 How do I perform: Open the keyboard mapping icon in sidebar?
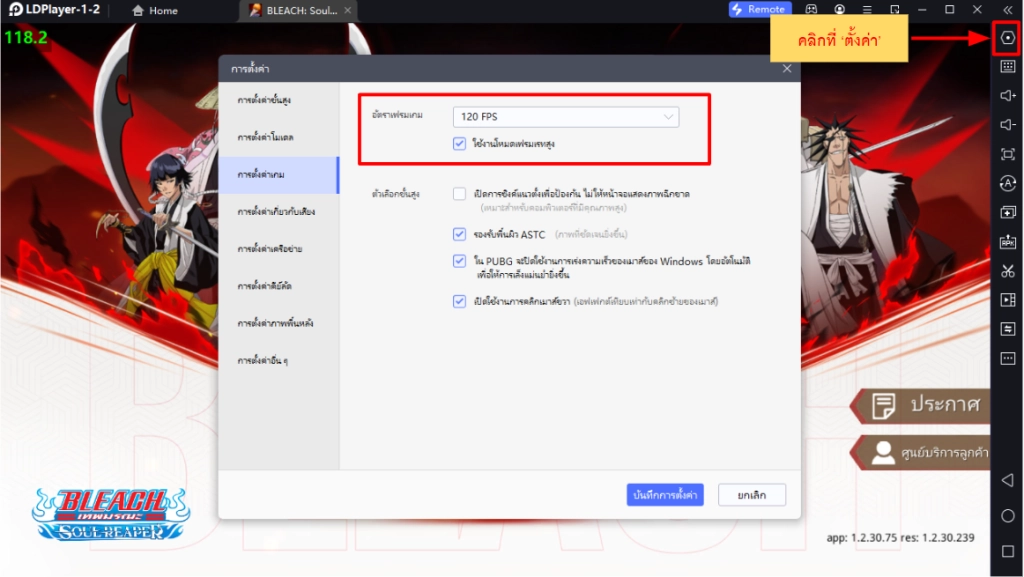1008,67
